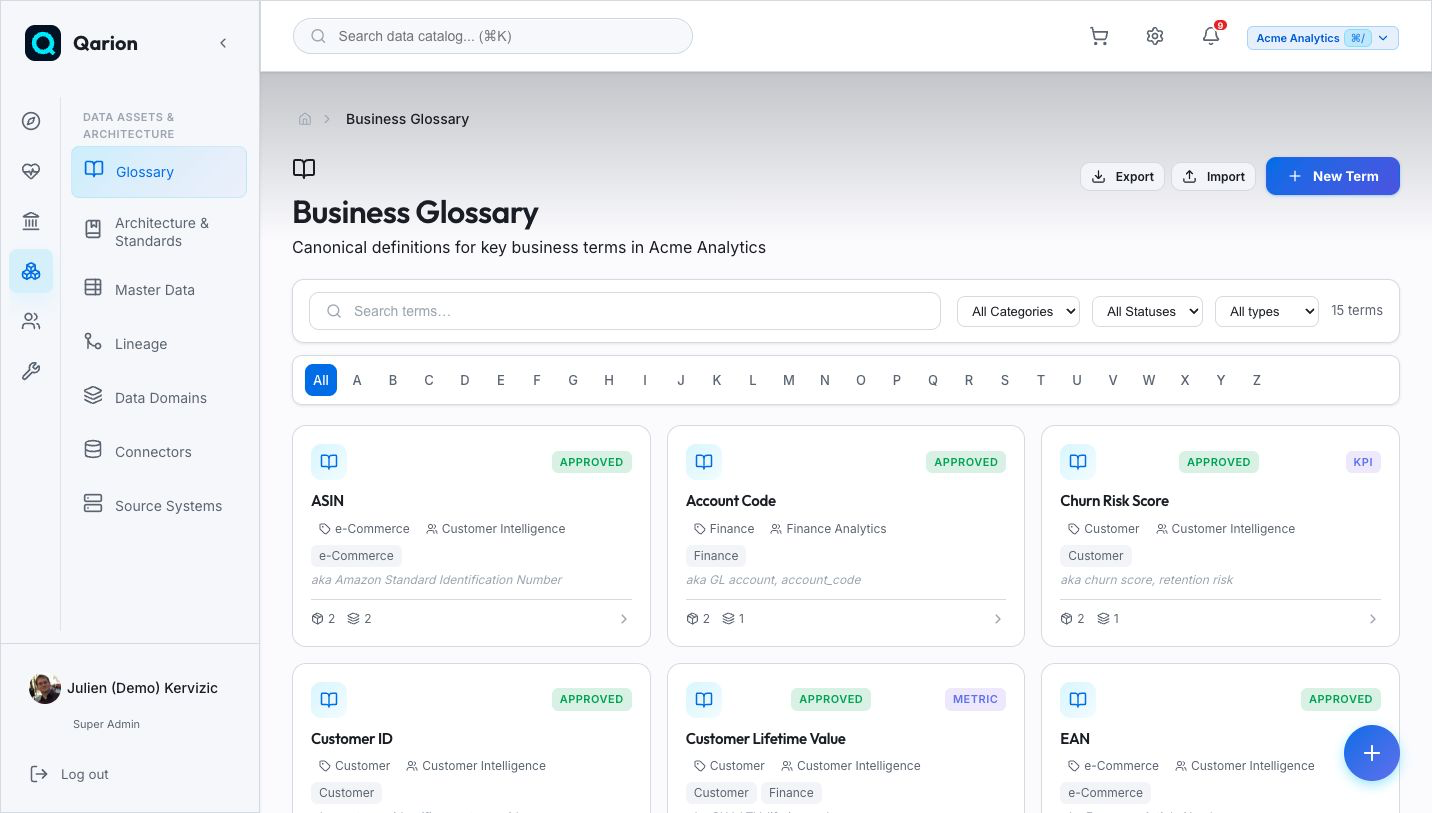Click the Business Glossary breadcrumb

(407, 119)
